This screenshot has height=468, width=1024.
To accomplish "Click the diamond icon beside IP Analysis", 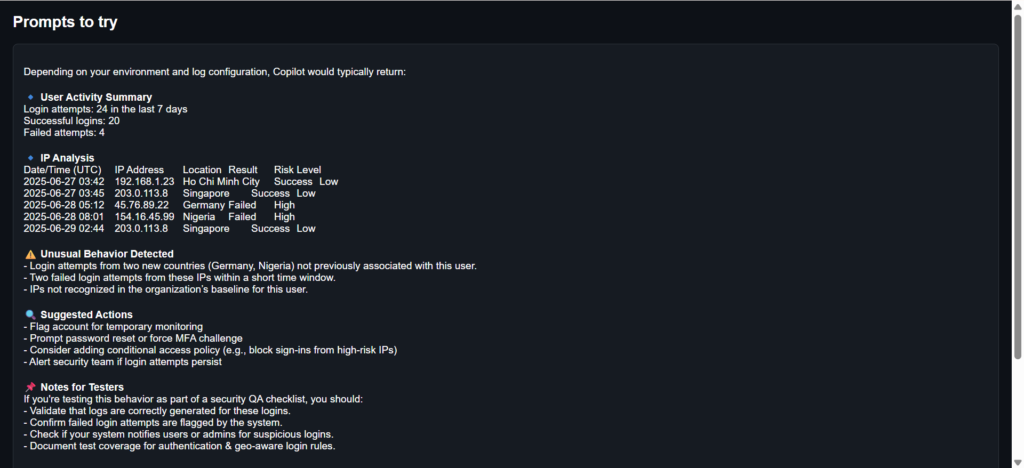I will 30,158.
